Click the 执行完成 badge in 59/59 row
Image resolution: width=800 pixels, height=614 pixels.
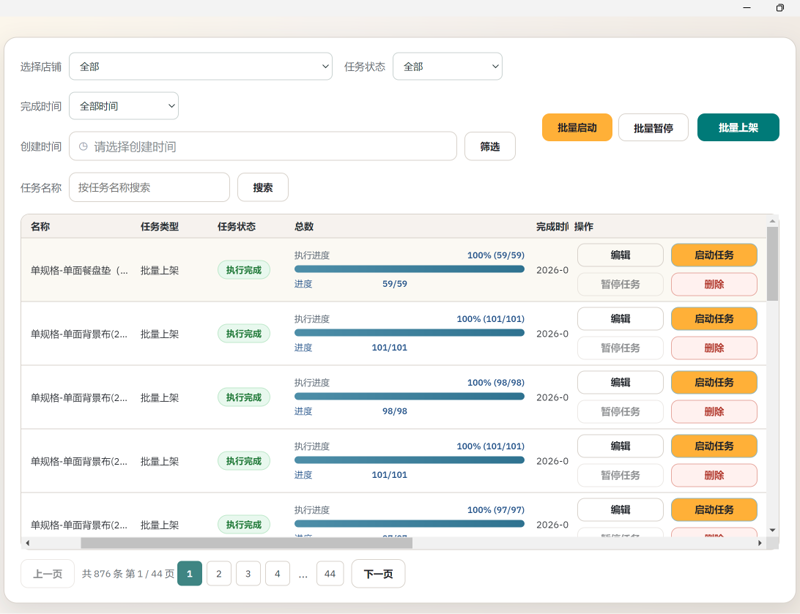[244, 270]
